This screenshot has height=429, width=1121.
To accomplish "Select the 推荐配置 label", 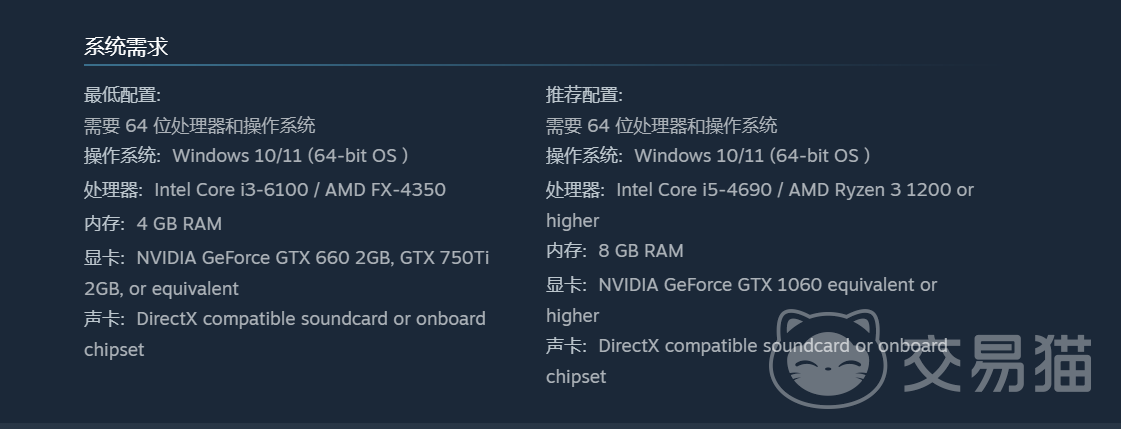I will [x=584, y=95].
